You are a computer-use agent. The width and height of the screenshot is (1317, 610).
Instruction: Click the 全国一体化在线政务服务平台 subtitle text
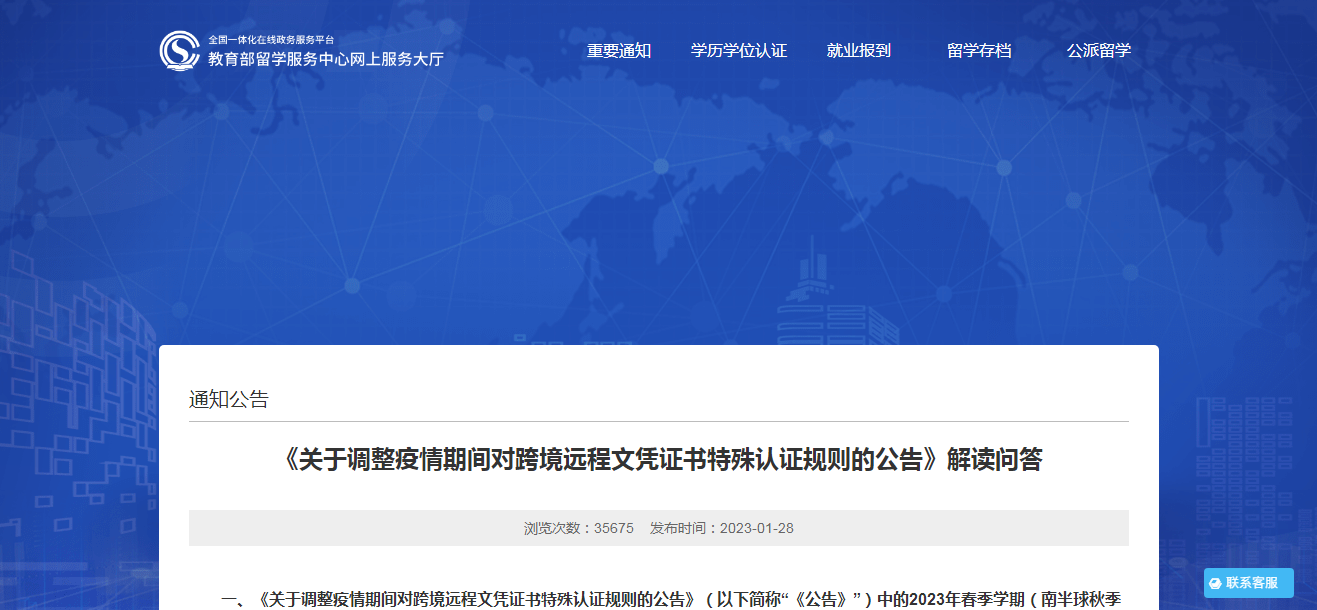[271, 39]
